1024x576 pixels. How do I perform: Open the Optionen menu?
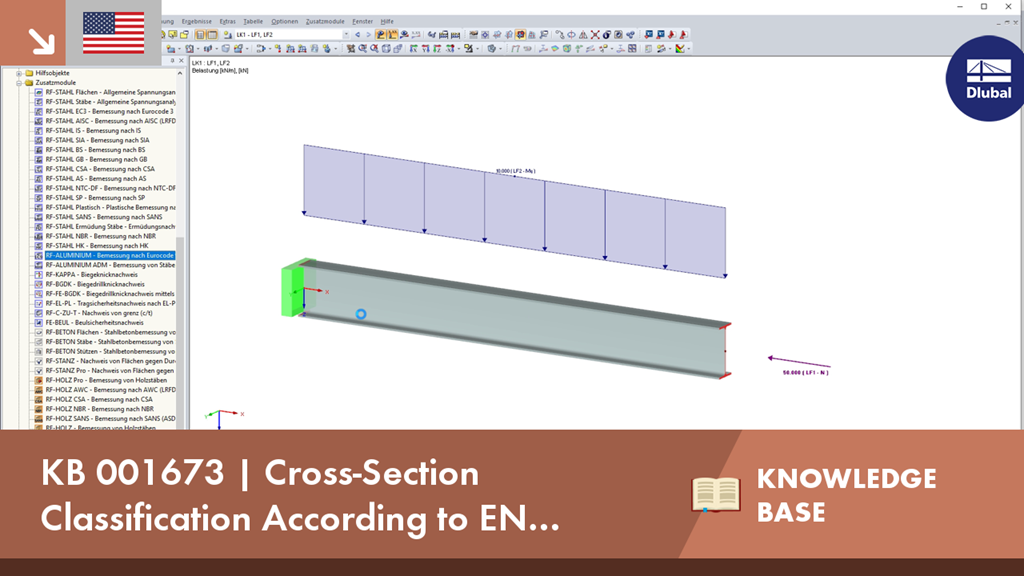point(284,22)
